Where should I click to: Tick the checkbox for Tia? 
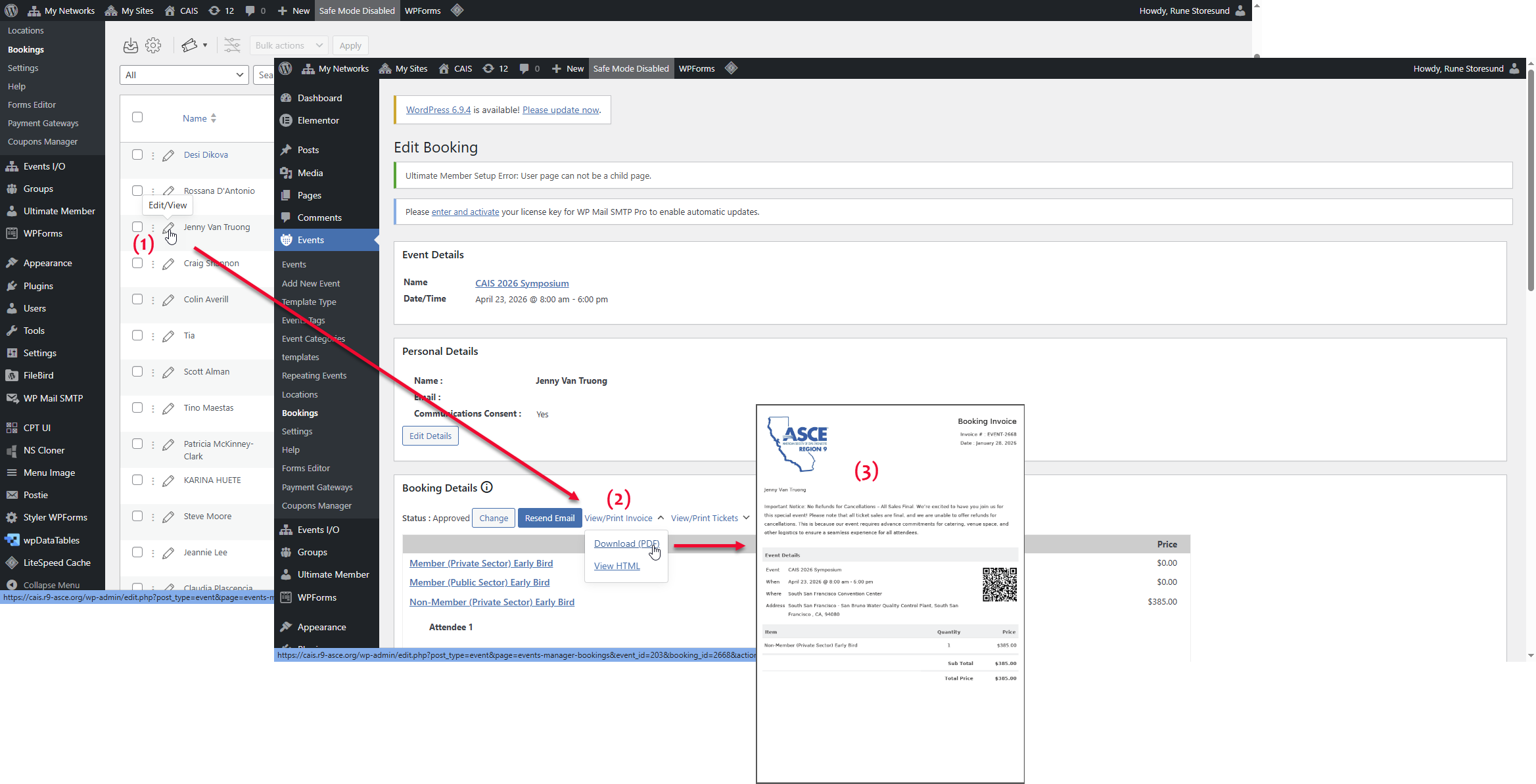click(x=137, y=335)
